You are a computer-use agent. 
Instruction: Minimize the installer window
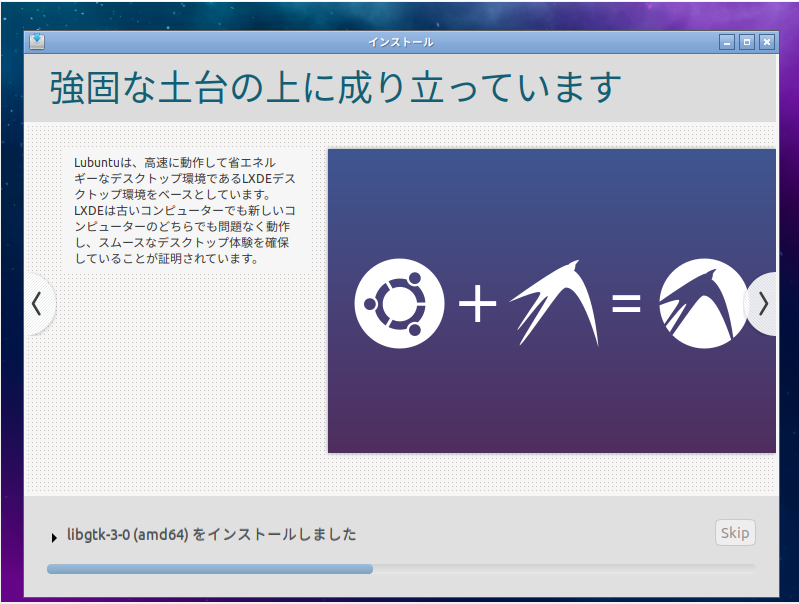(x=727, y=42)
